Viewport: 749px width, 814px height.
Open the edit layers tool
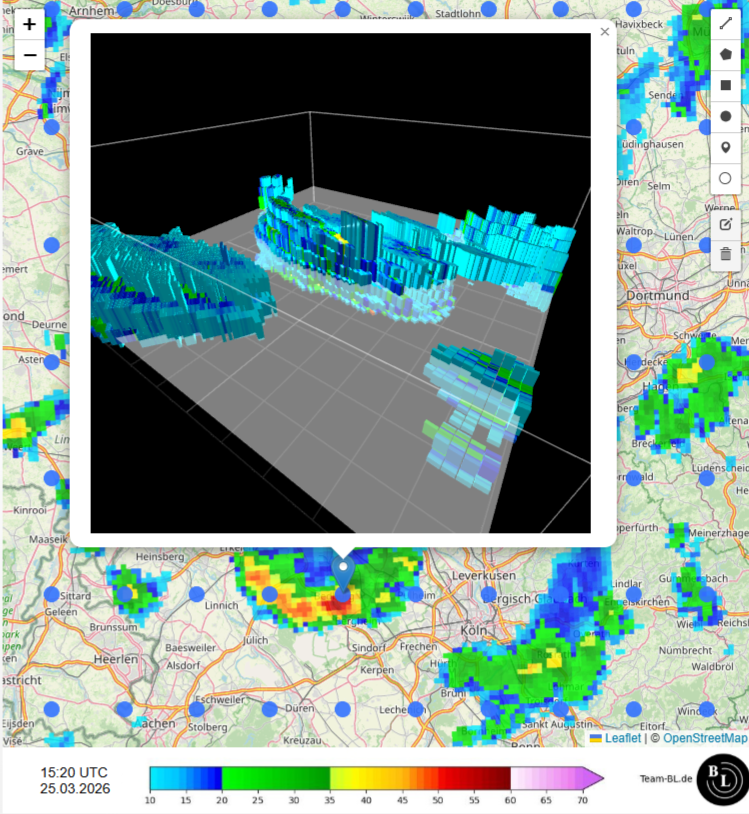point(726,225)
